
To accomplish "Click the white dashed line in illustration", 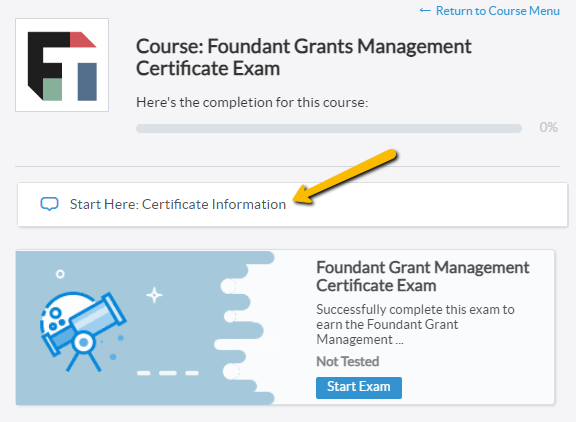I will [x=168, y=373].
